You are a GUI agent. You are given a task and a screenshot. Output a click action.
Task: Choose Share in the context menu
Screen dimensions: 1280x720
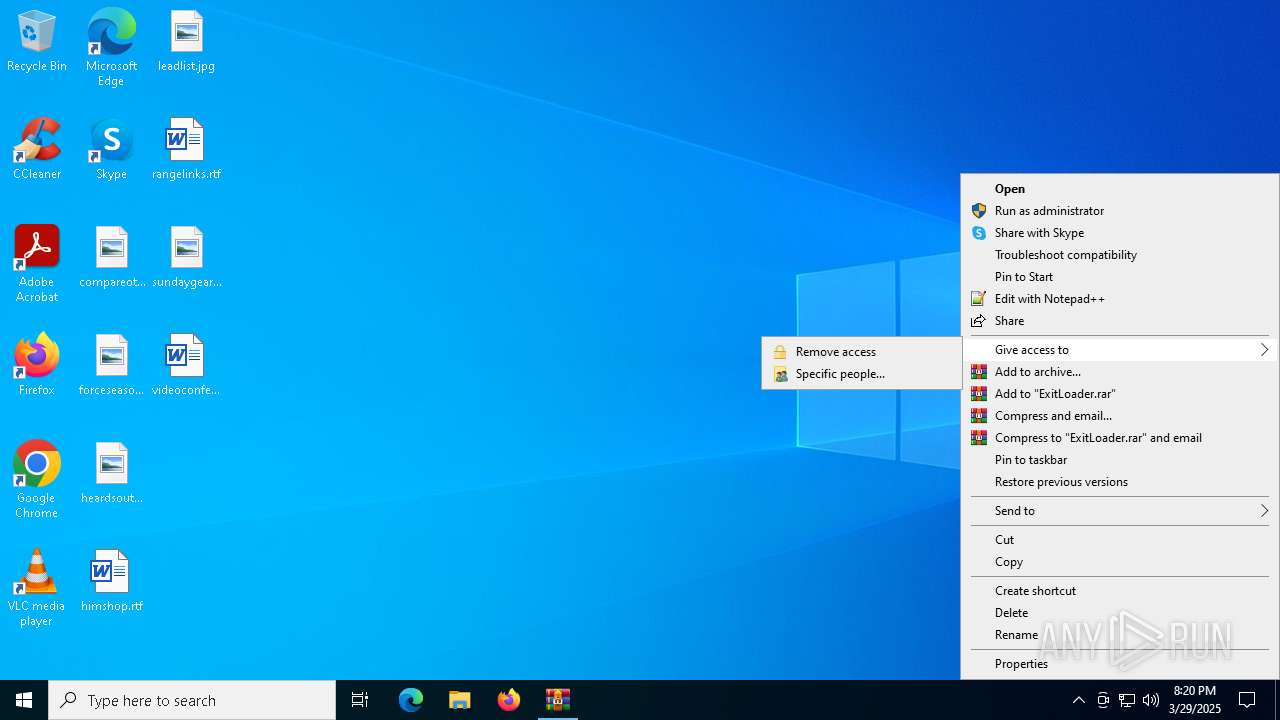click(x=1119, y=321)
